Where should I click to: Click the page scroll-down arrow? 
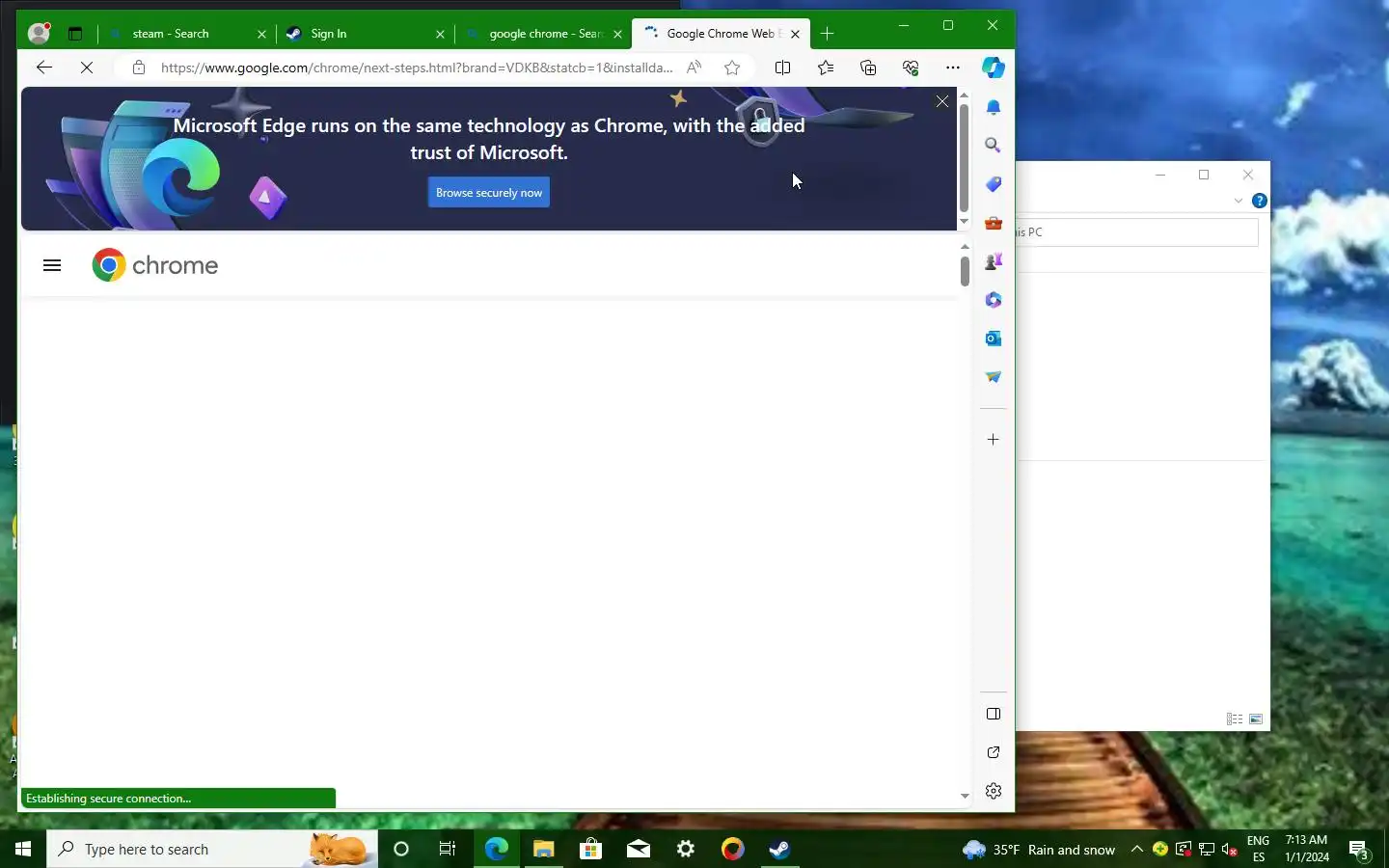(x=965, y=797)
